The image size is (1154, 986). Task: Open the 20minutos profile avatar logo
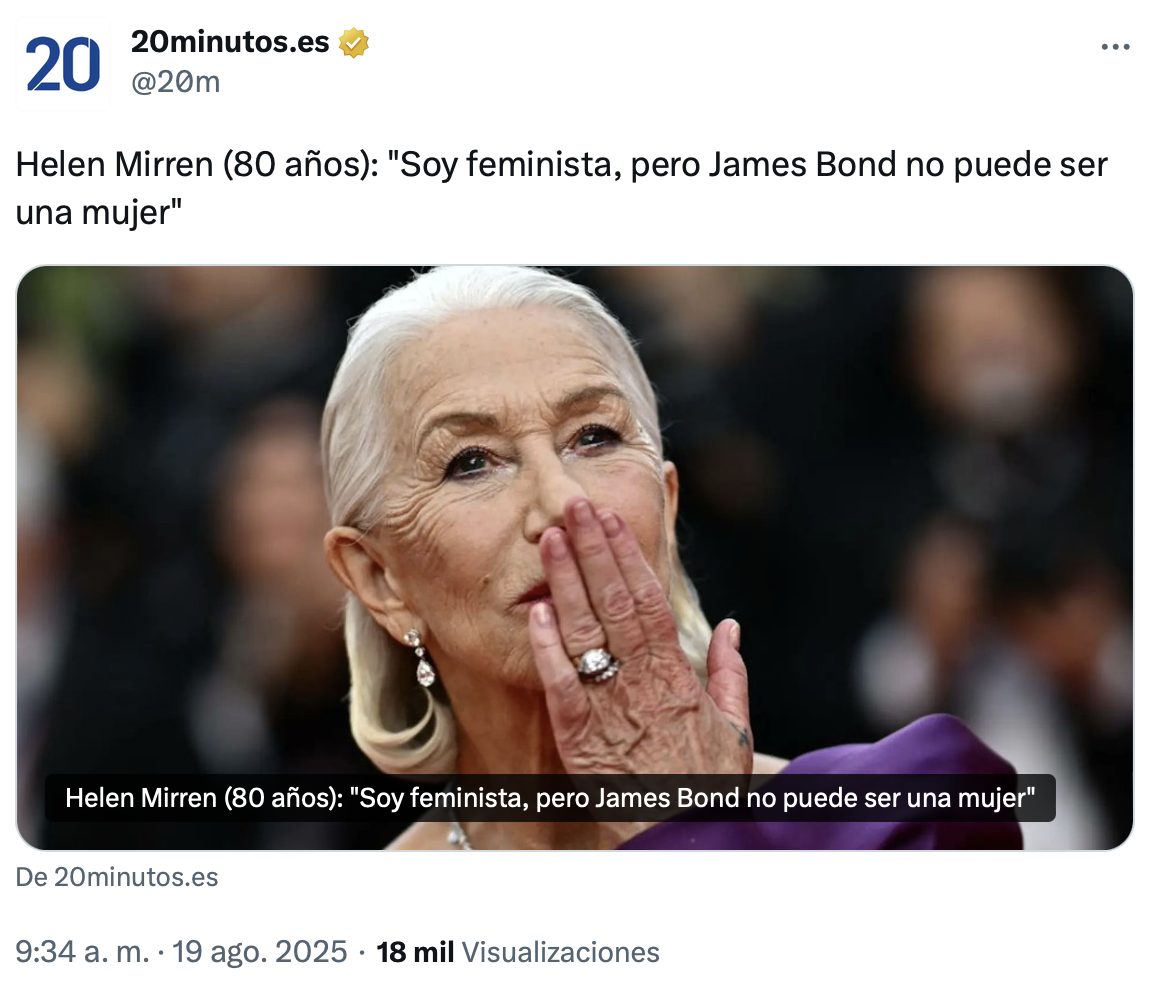(x=63, y=63)
